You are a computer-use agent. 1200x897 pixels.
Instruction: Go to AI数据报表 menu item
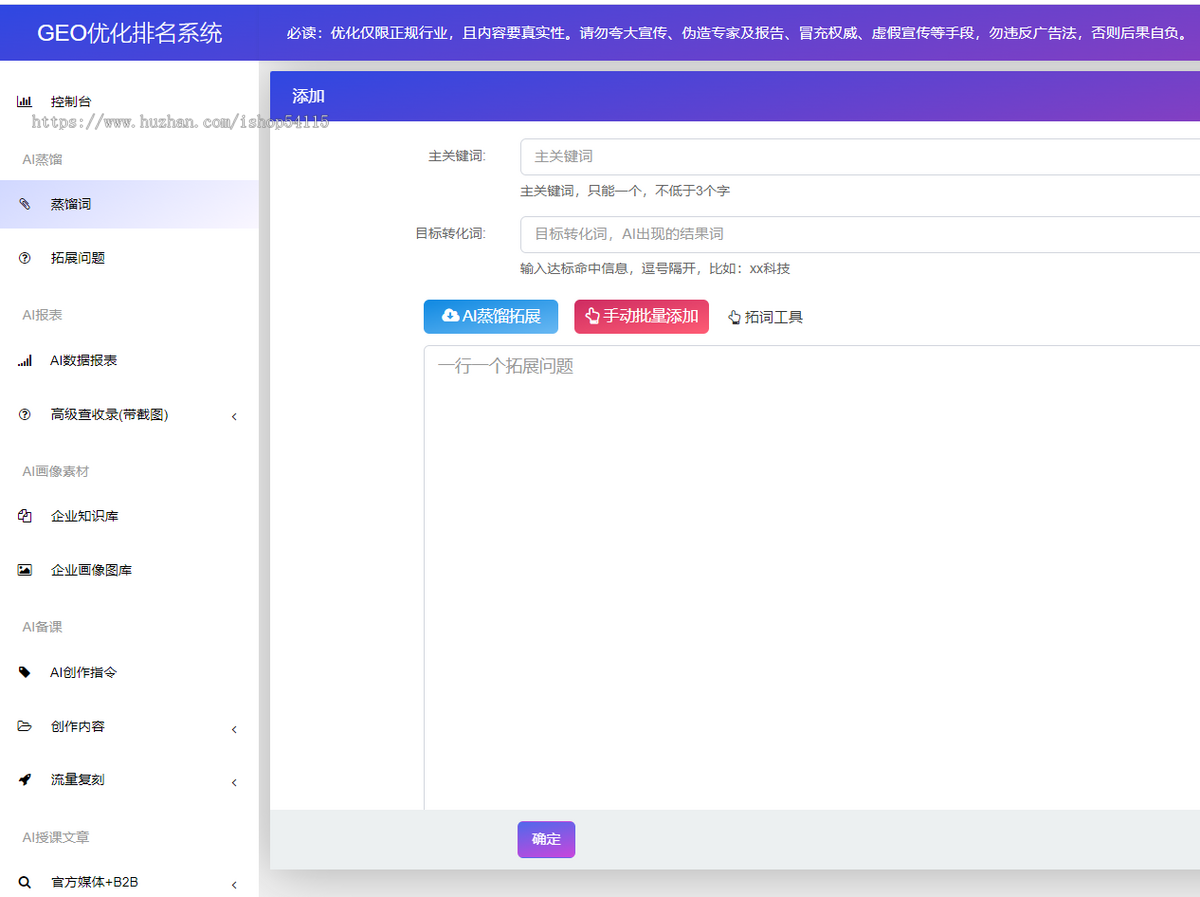[129, 361]
